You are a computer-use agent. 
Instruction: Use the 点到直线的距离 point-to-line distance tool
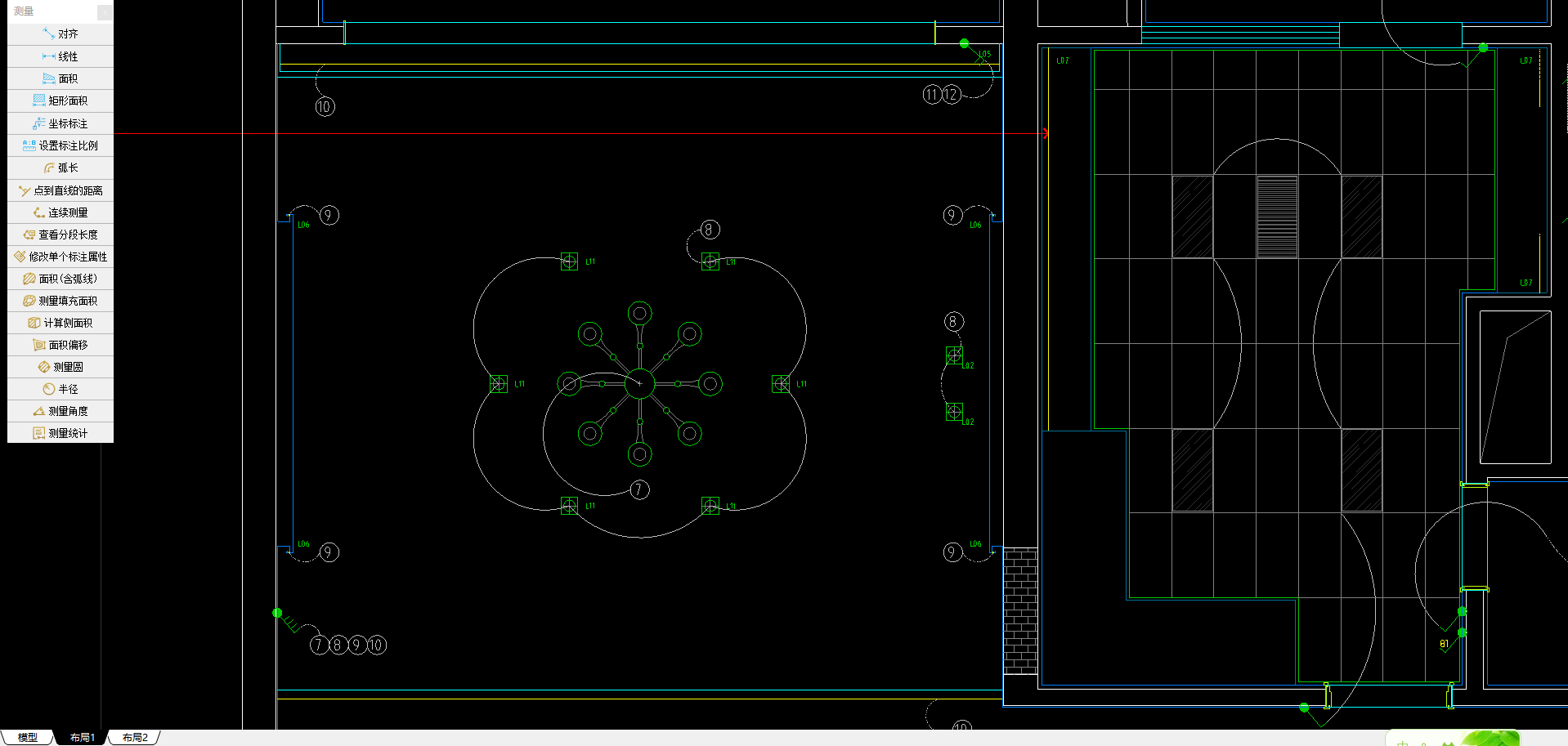[x=60, y=190]
